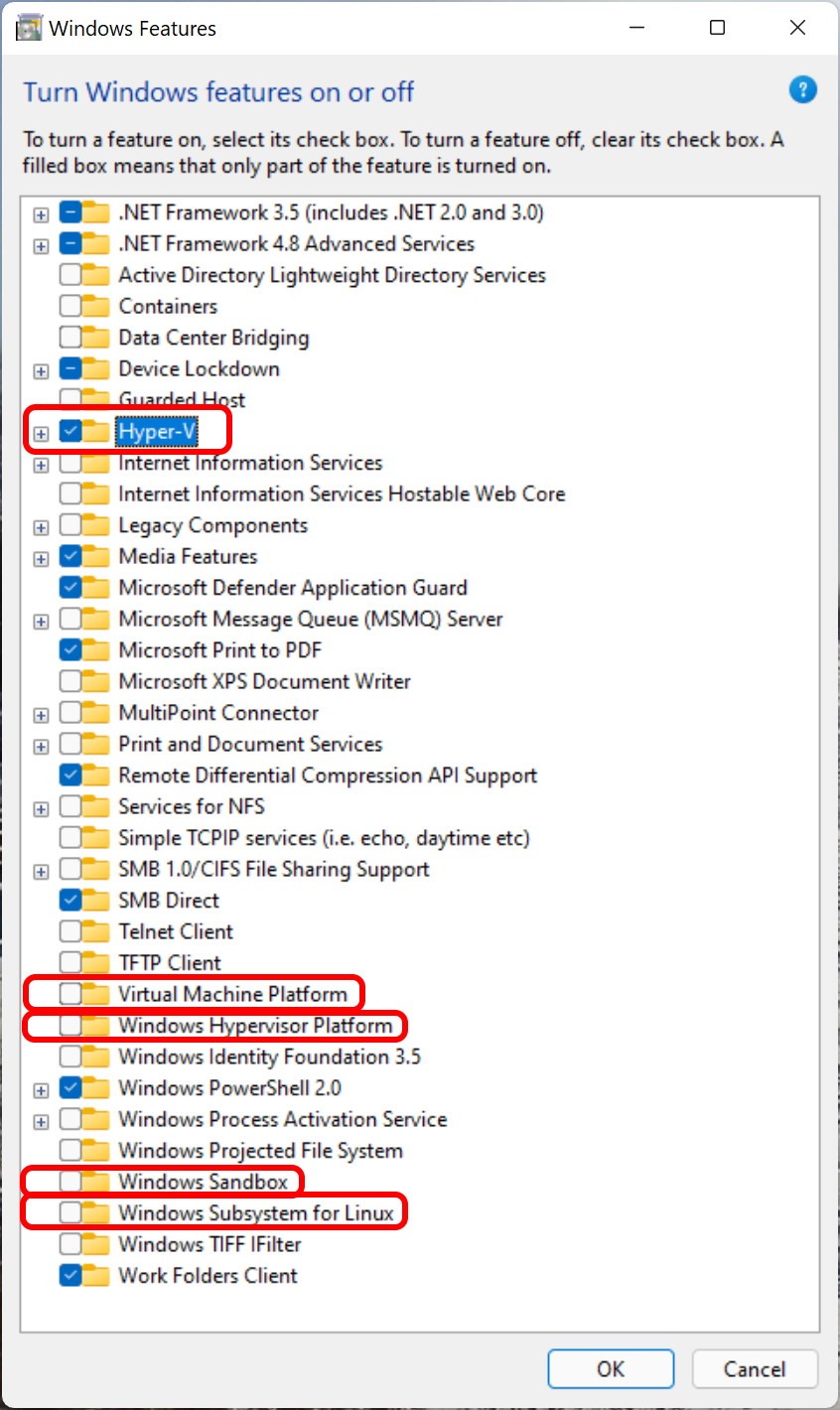The image size is (840, 1410).
Task: Click the Windows Features title bar icon
Action: (30, 28)
